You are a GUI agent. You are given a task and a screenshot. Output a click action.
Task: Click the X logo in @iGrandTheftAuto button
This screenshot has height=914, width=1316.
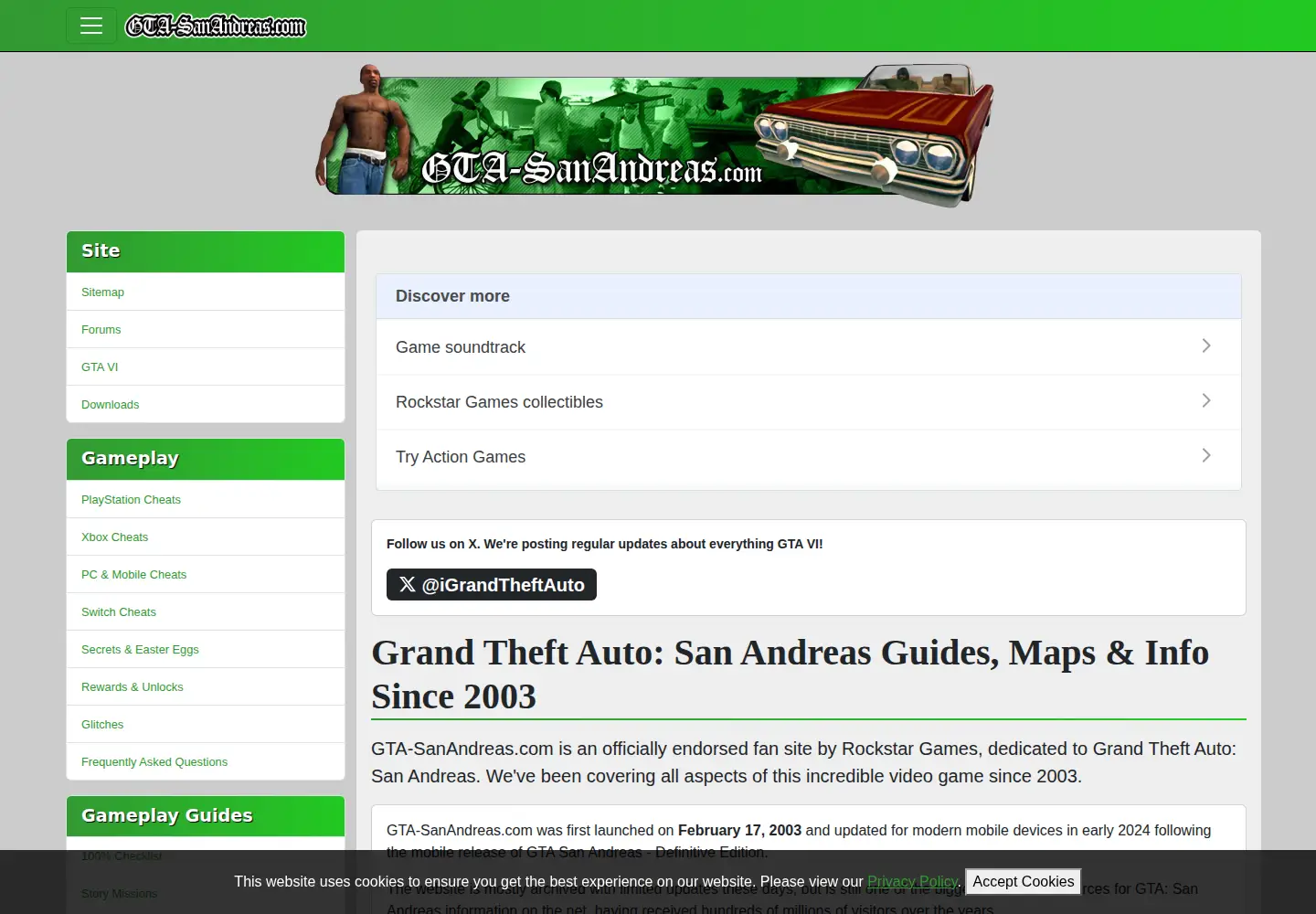pos(408,584)
